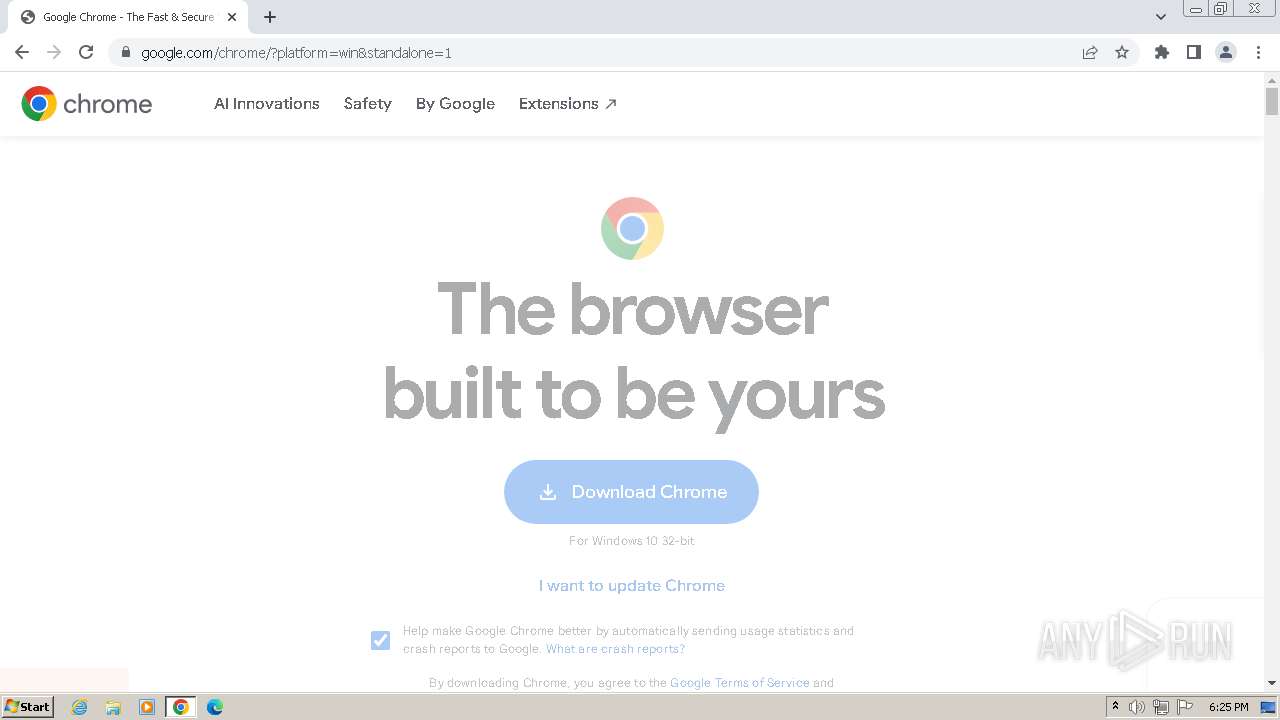Open the Windows Start menu
Viewport: 1280px width, 720px height.
(28, 707)
